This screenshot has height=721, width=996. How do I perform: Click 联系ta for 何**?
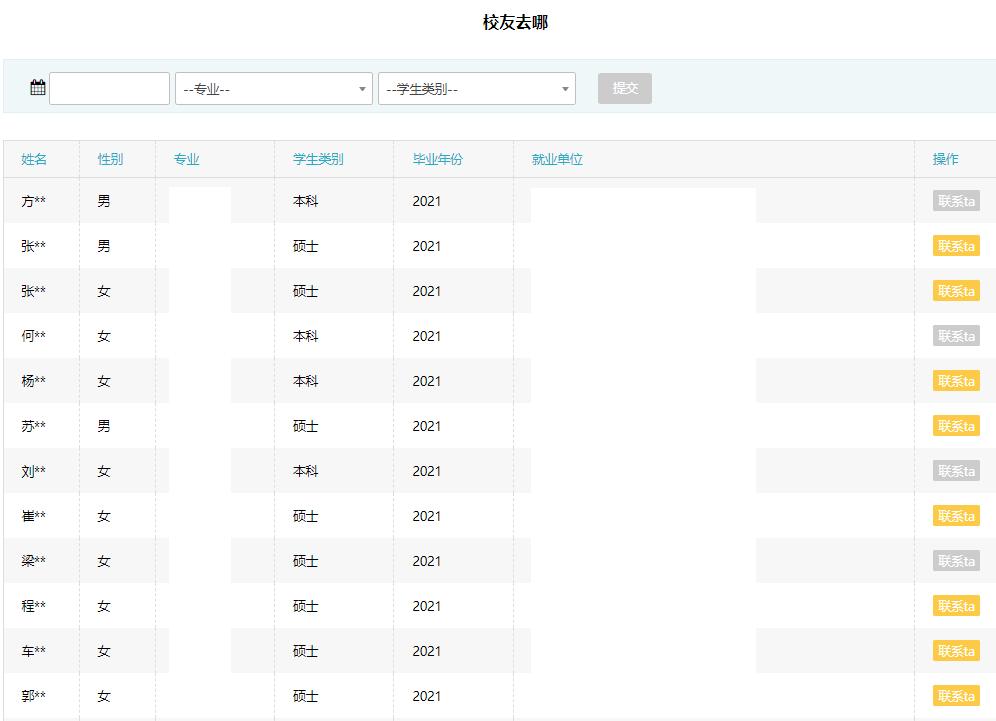955,336
